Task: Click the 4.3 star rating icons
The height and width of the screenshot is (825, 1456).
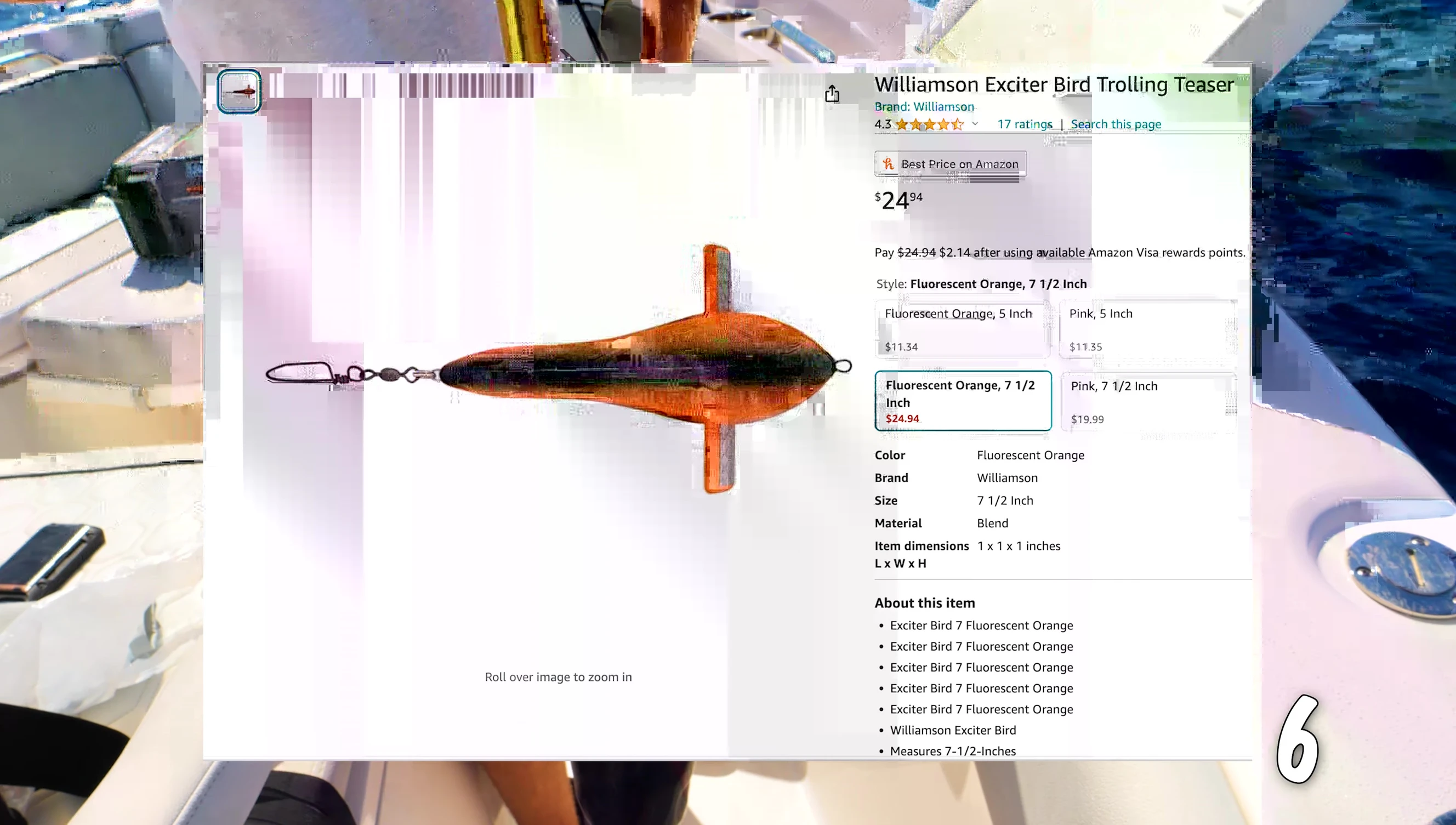Action: pos(929,124)
